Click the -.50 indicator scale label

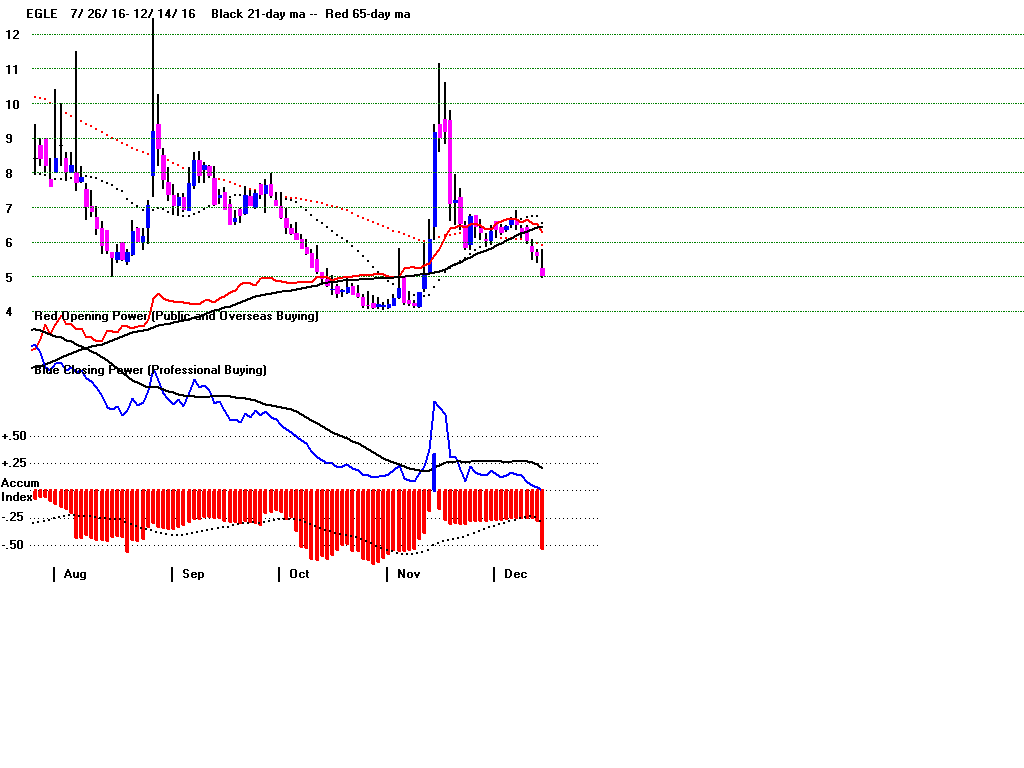click(x=14, y=545)
